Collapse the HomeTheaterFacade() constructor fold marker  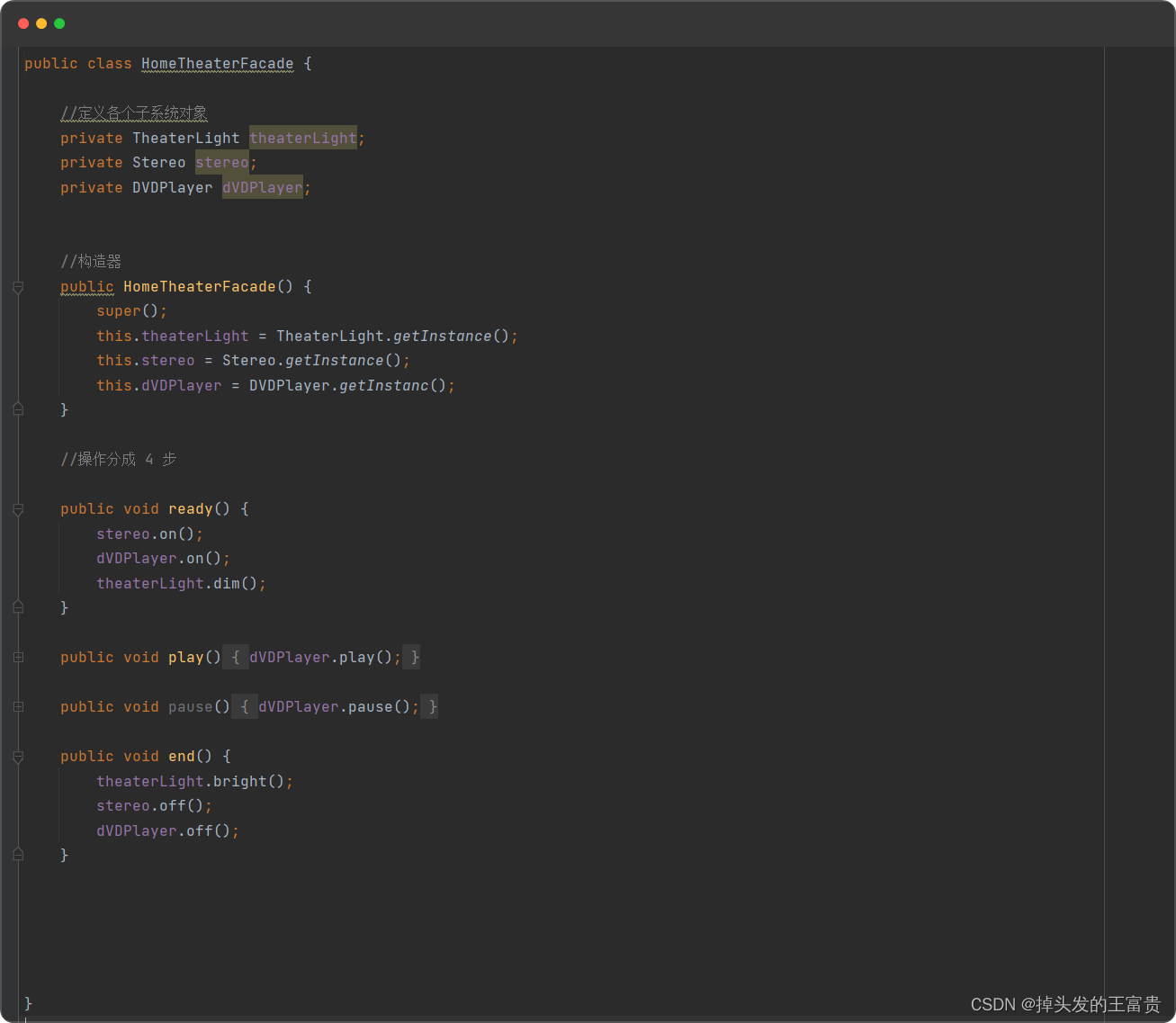coord(18,287)
